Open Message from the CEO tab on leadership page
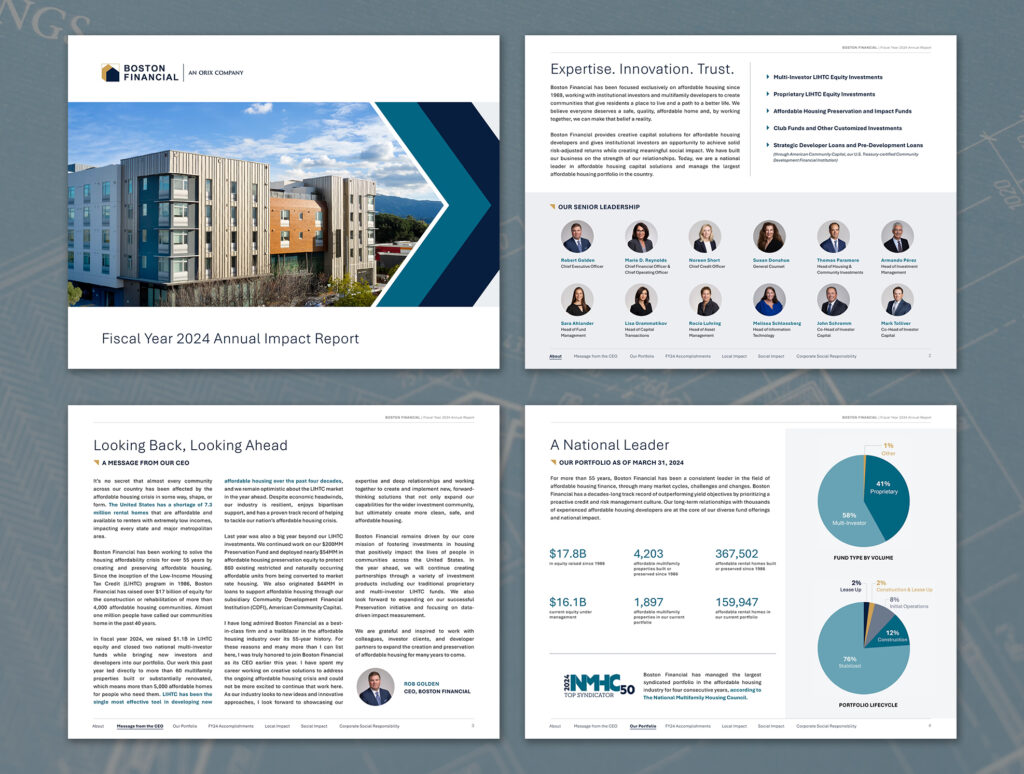Image resolution: width=1024 pixels, height=774 pixels. click(x=595, y=357)
